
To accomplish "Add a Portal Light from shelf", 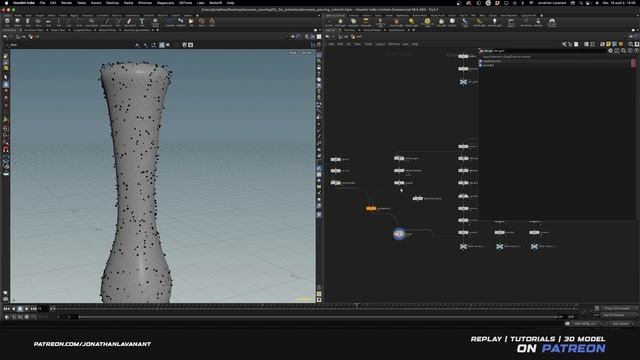I will pyautogui.click(x=479, y=22).
